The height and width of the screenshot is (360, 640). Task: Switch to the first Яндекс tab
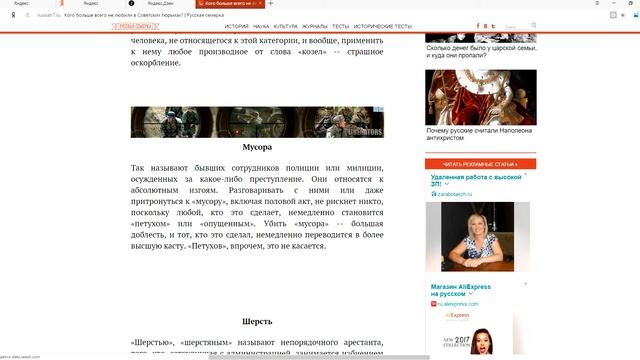21,3
